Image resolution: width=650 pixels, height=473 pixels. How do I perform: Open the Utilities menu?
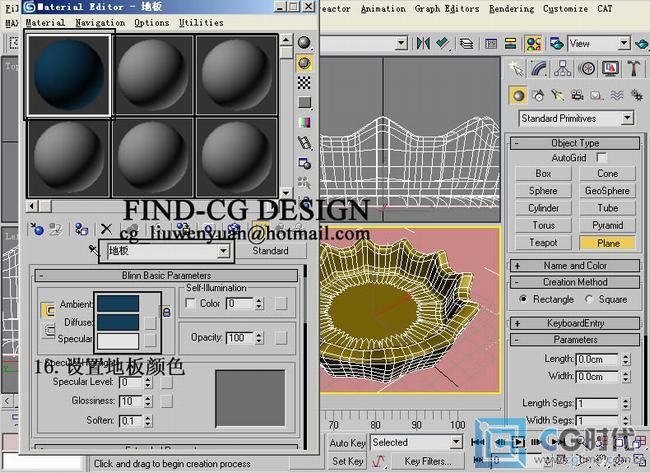pos(201,22)
